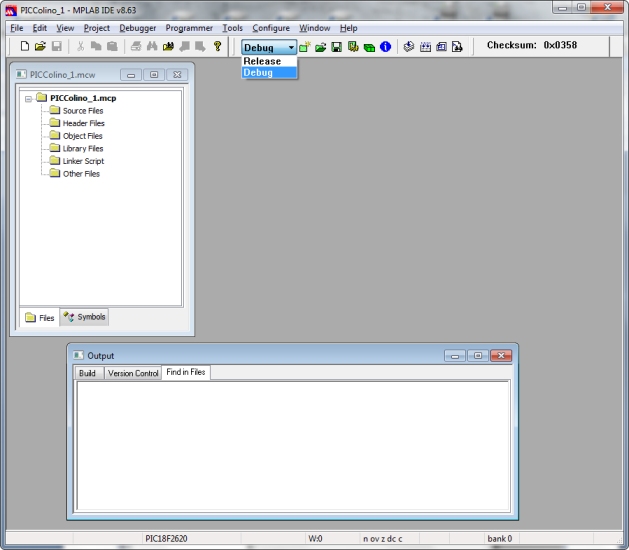Select the Header Files folder
The height and width of the screenshot is (550, 629).
tap(83, 123)
